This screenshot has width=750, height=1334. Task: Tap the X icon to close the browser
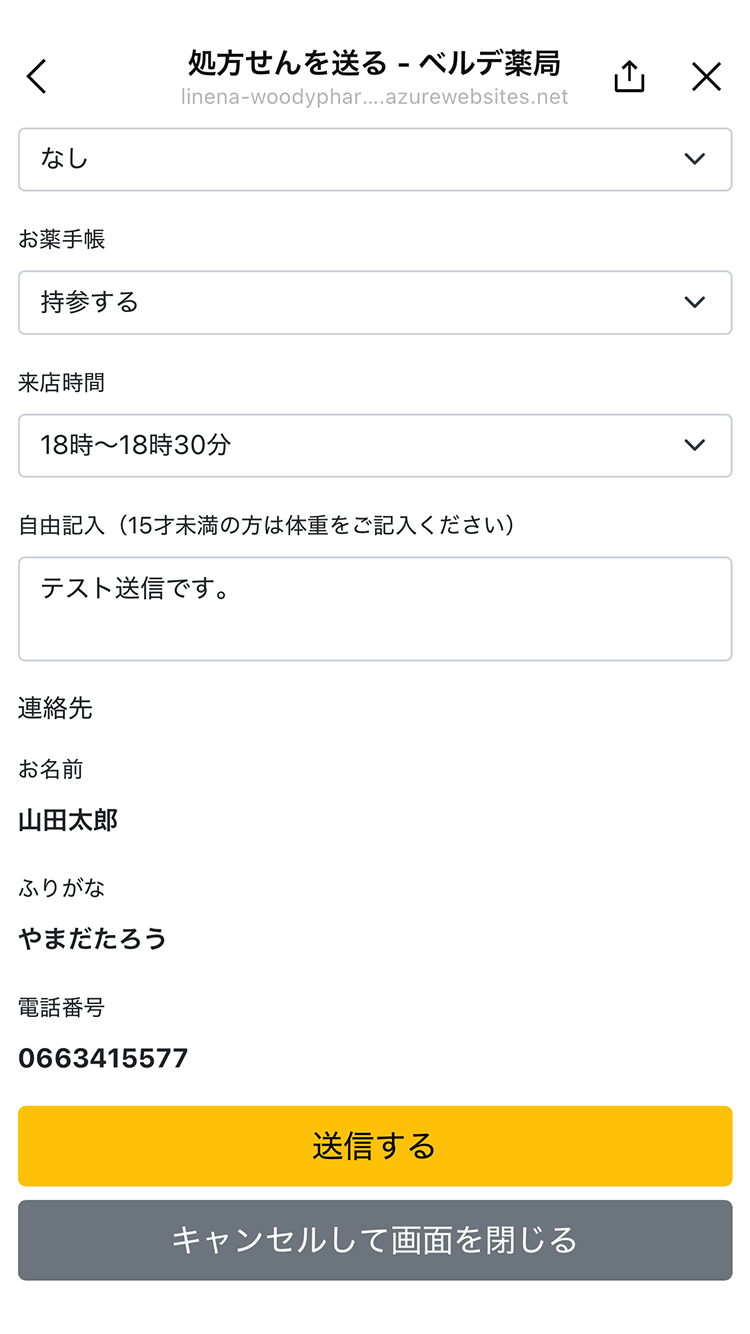pyautogui.click(x=706, y=76)
